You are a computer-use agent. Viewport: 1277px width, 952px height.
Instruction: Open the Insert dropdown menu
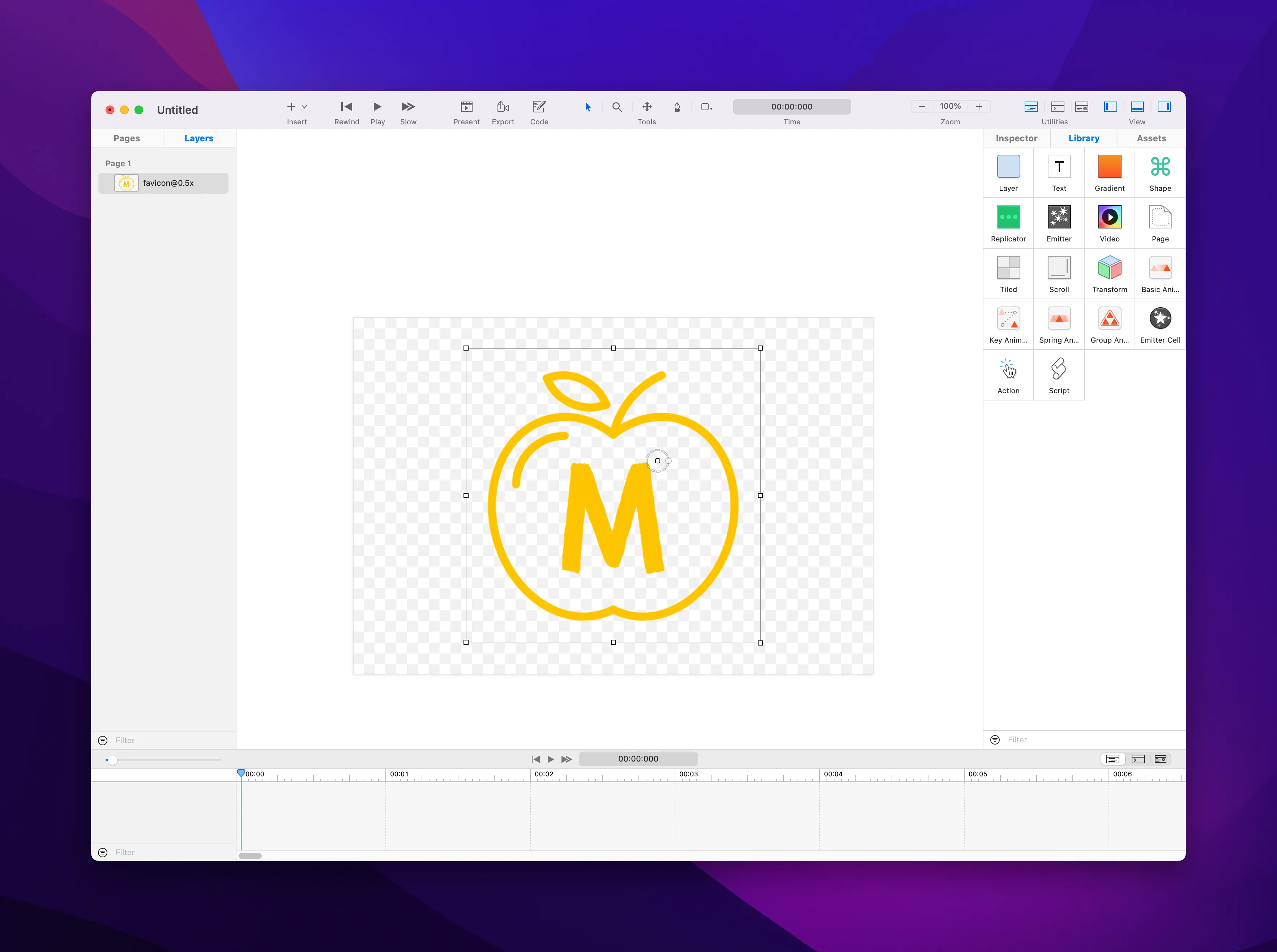coord(304,107)
